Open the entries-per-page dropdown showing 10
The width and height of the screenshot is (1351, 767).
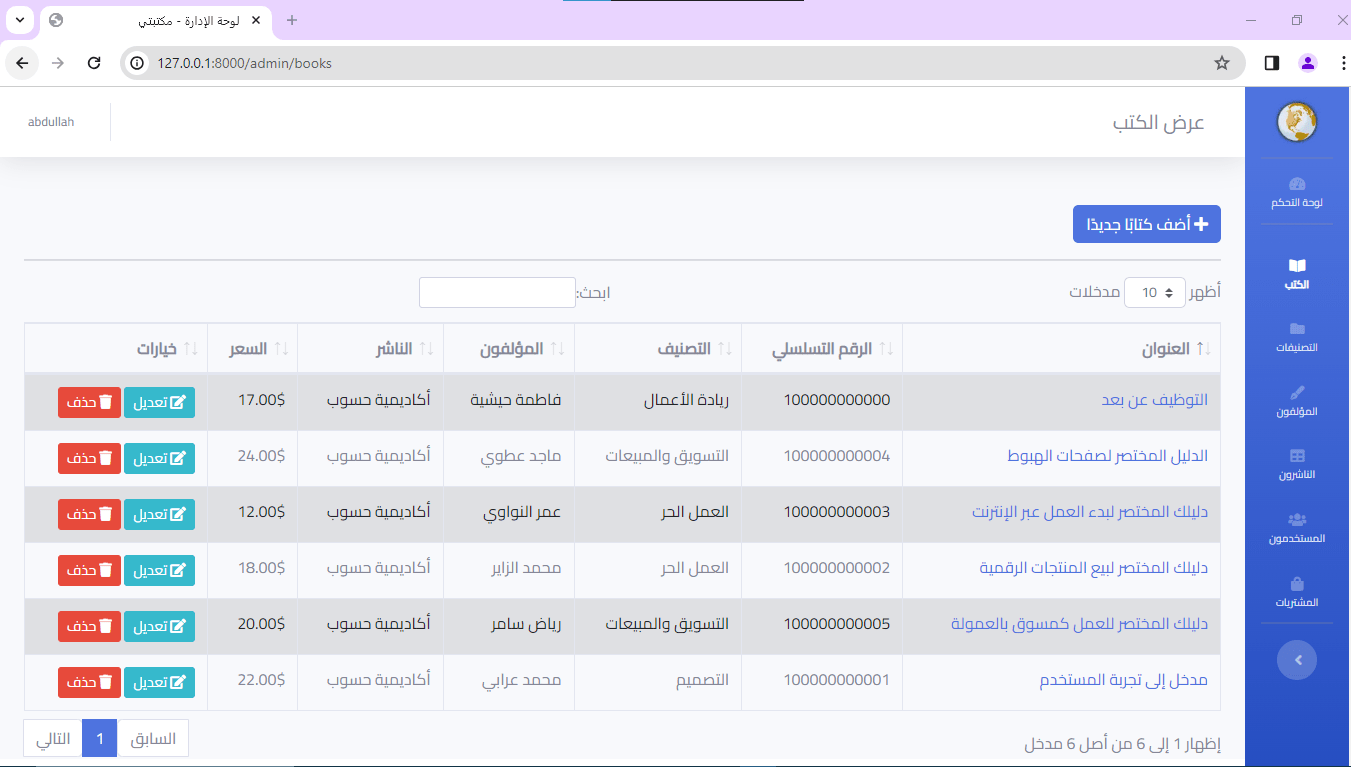pyautogui.click(x=1155, y=293)
